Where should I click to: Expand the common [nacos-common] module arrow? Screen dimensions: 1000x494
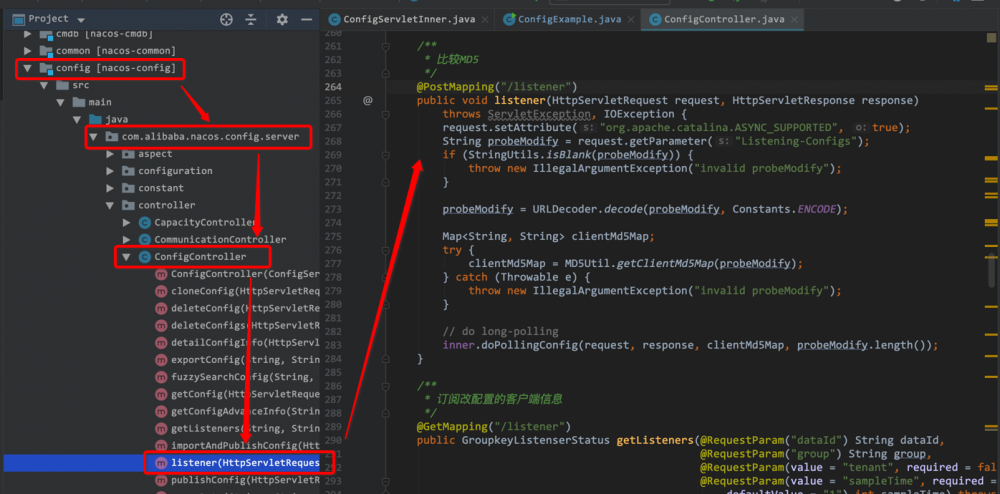[27, 50]
